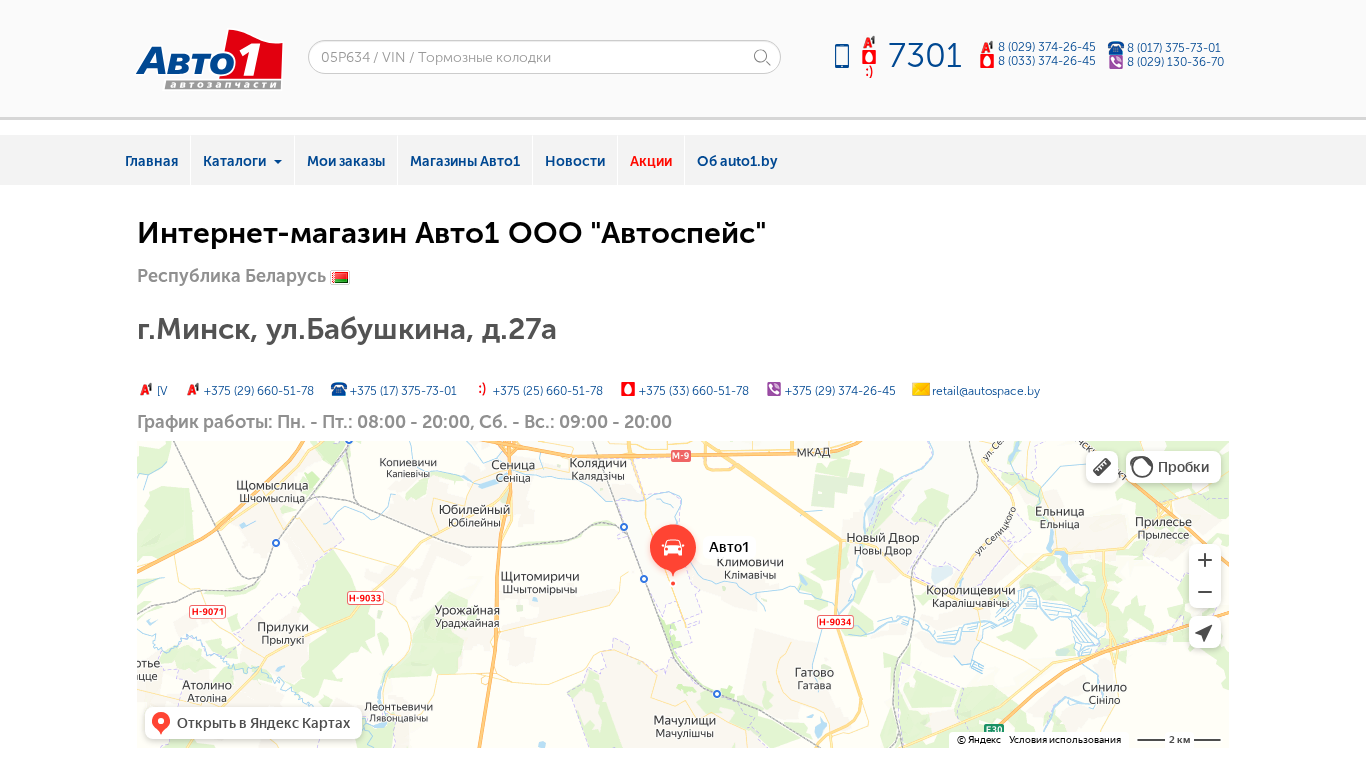This screenshot has width=1366, height=768.
Task: Click the Авто1 автозапчасти logo
Action: 209,60
